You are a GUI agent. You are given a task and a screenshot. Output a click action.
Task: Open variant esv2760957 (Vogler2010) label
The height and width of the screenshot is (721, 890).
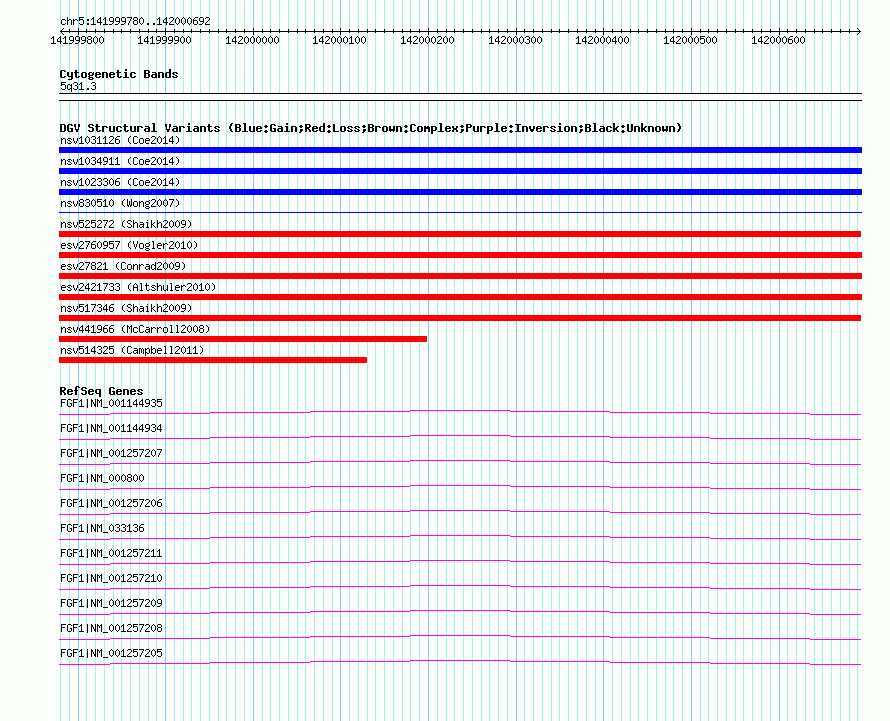(x=129, y=245)
